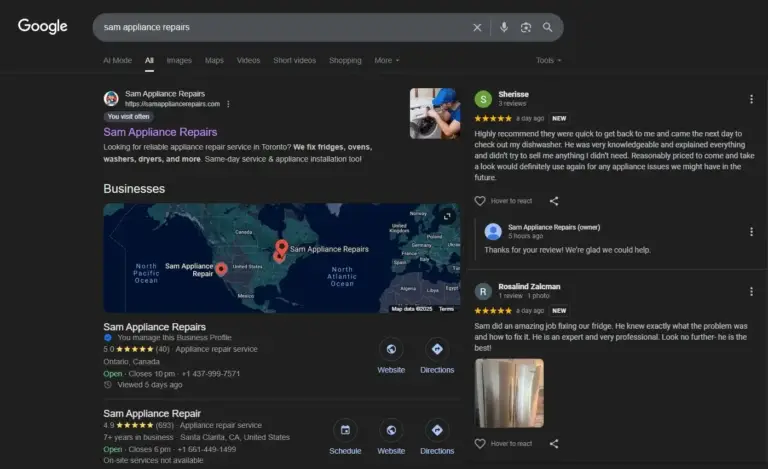Screen dimensions: 768x469
Task: Get Directions to Sam Appliance Repairs Ontario
Action: coord(437,350)
